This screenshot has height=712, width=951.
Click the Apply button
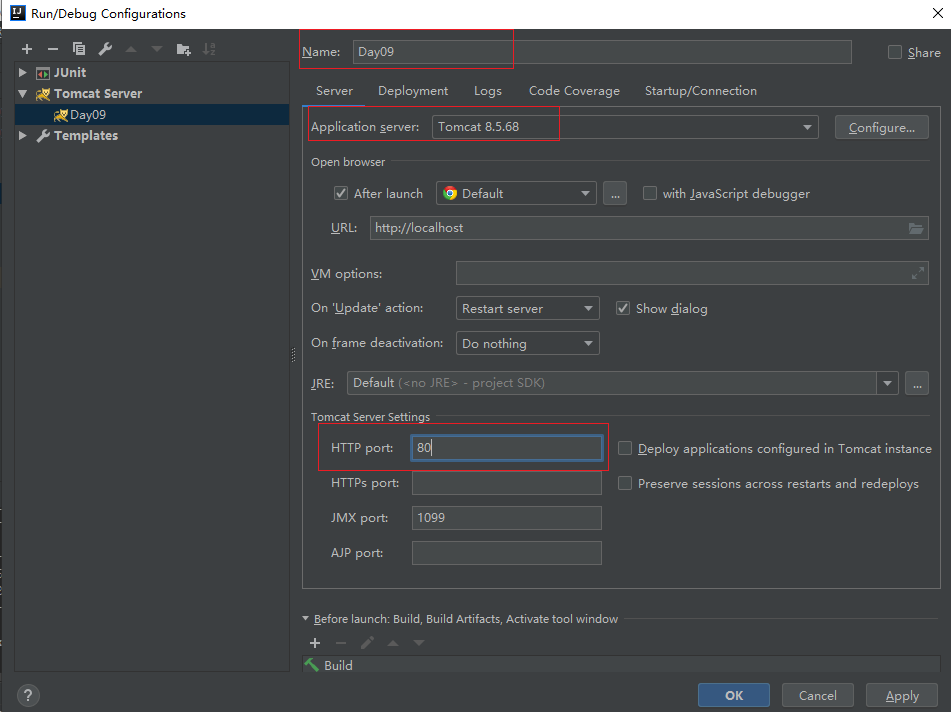click(902, 696)
